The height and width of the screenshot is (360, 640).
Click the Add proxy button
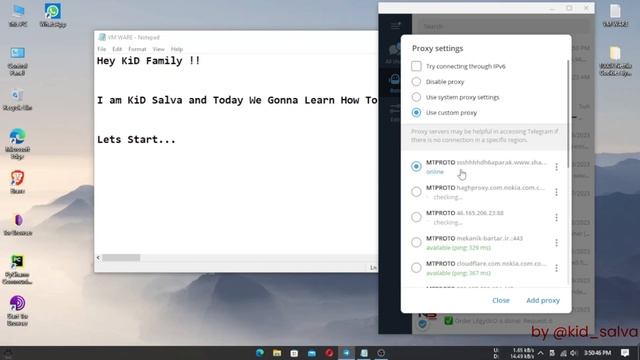tap(543, 300)
